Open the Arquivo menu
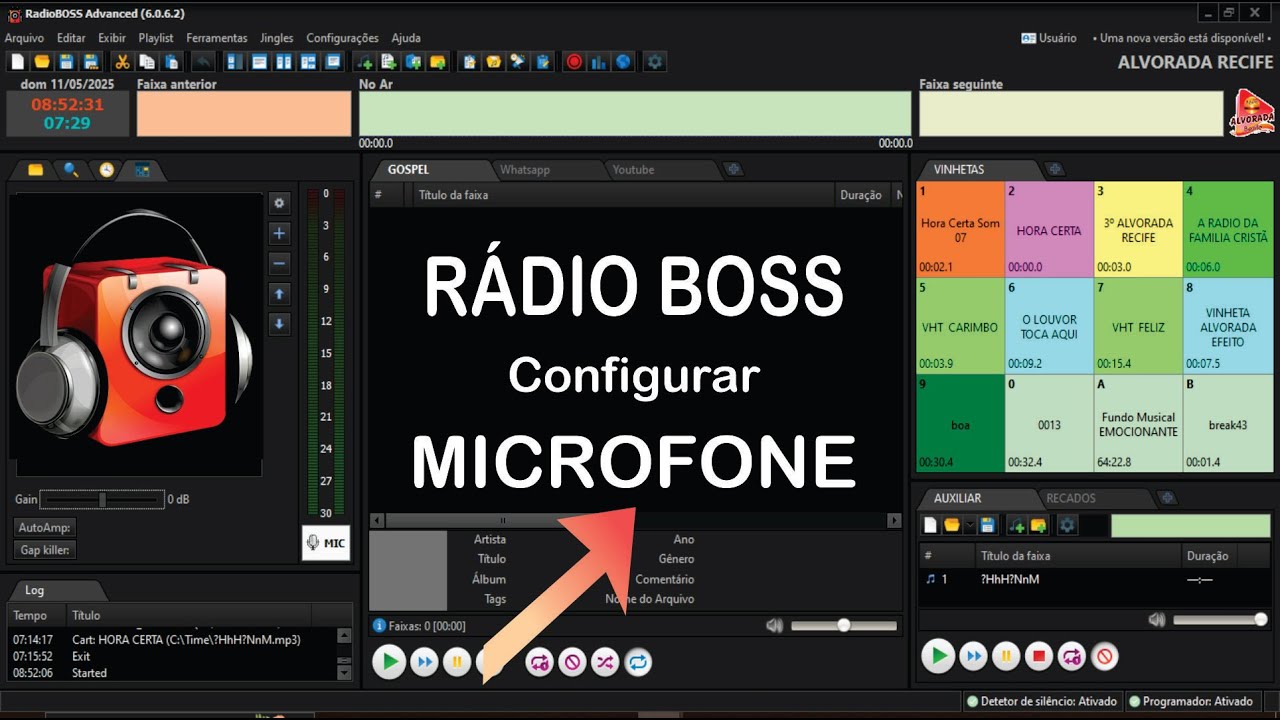 24,38
